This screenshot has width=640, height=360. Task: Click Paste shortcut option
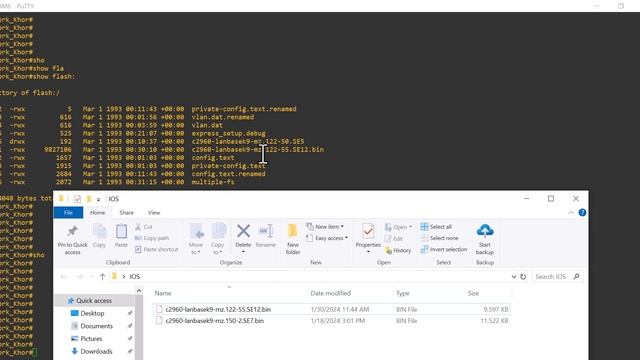156,249
